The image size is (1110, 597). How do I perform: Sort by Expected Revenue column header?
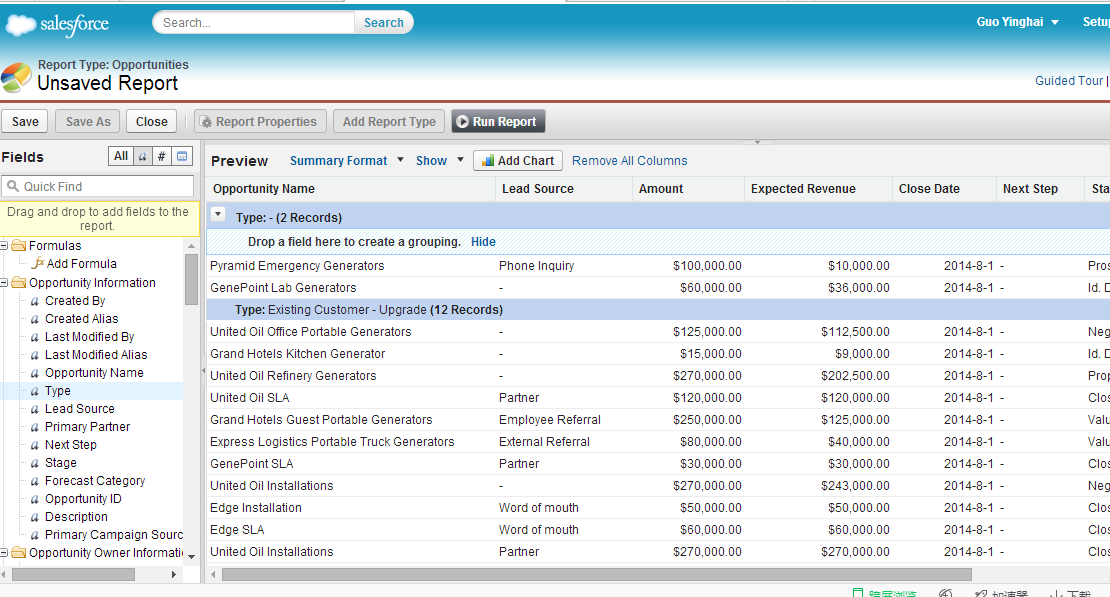pyautogui.click(x=818, y=189)
